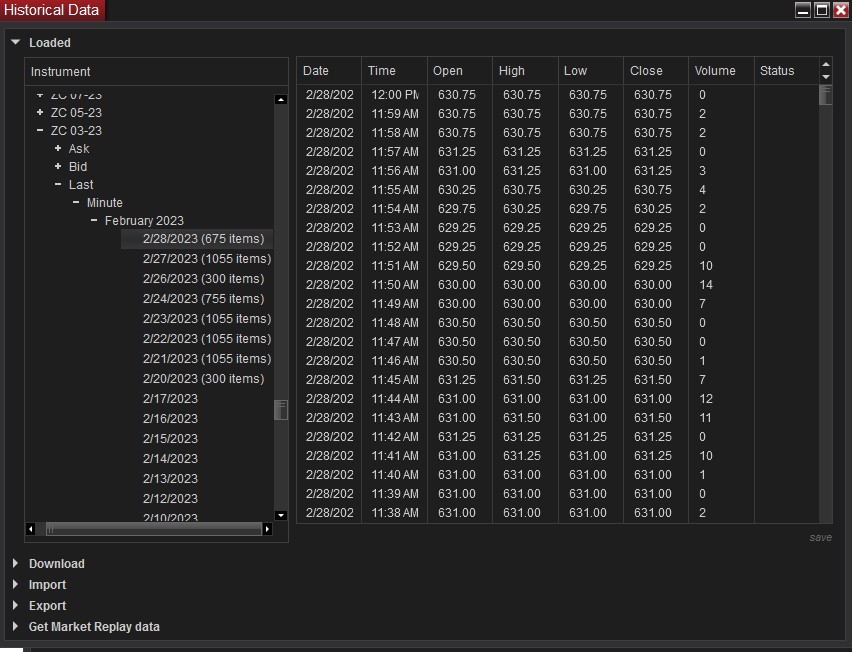Select 2/24/2023 (755 items) entry
Viewport: 852px width, 652px height.
tap(203, 299)
